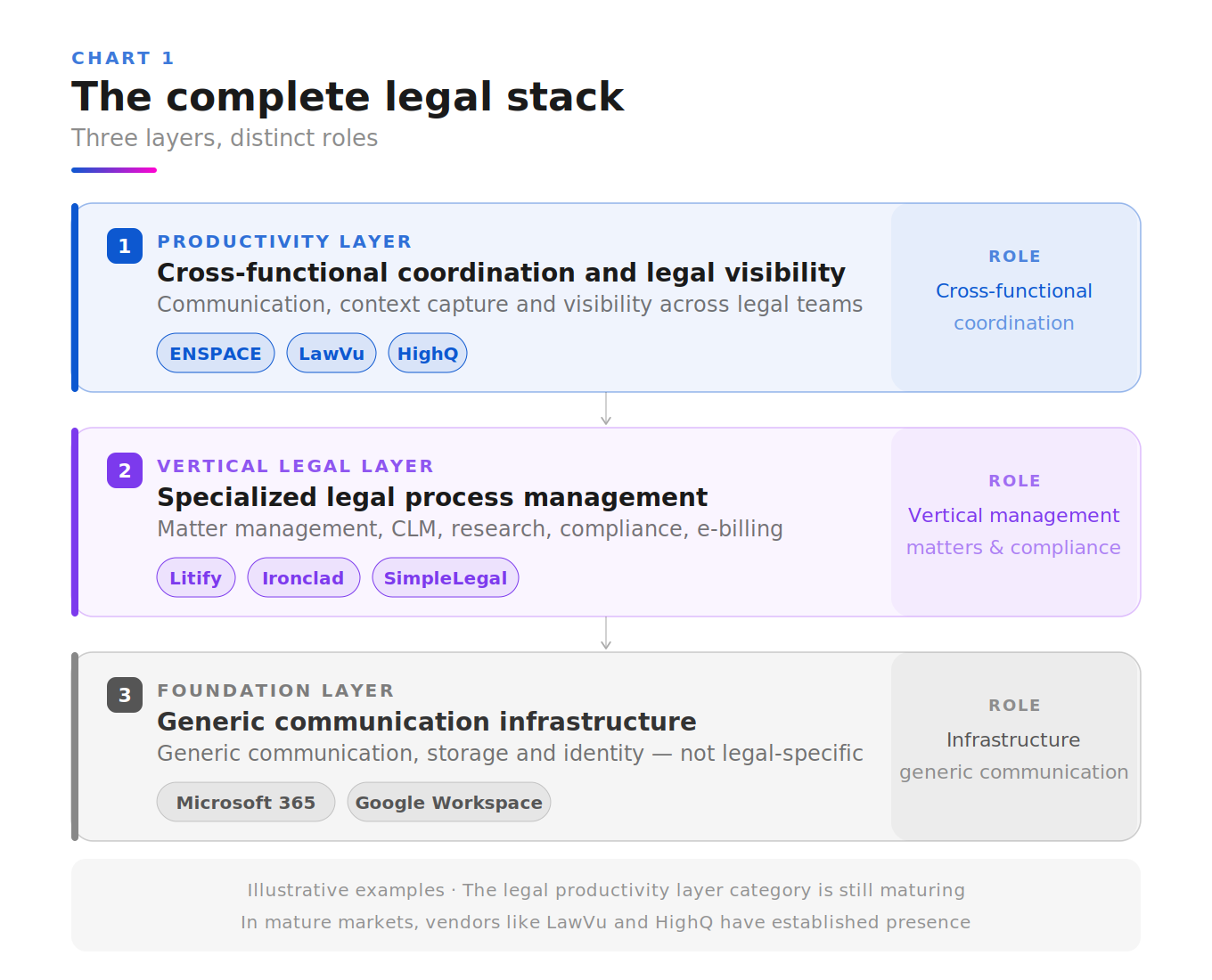Choose the SimpleLegal pill tag

[x=446, y=577]
